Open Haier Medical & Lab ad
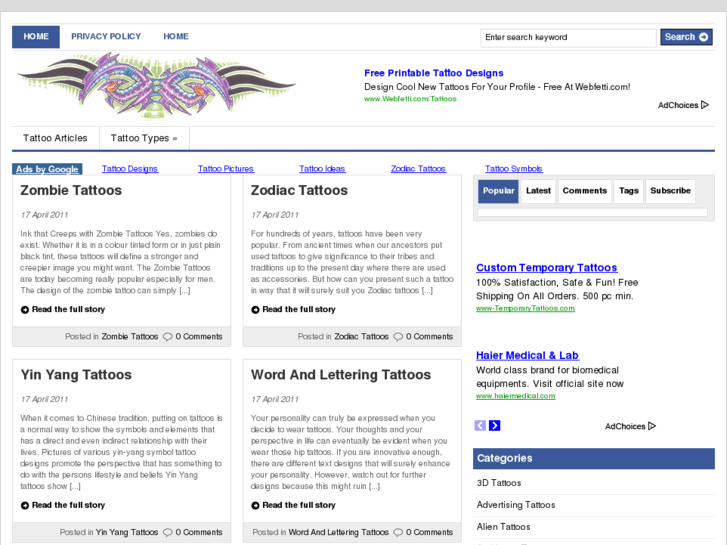The height and width of the screenshot is (545, 727). [x=527, y=355]
